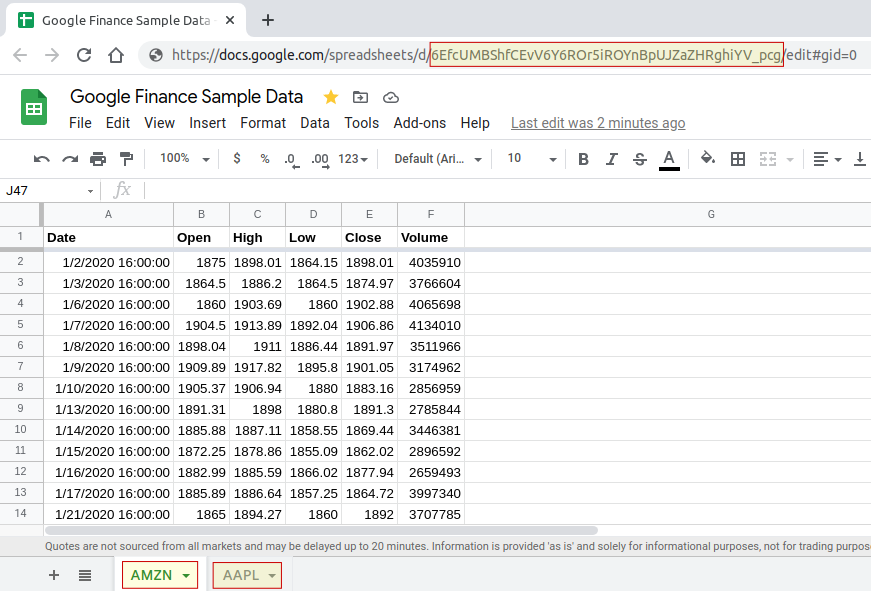Image resolution: width=871 pixels, height=591 pixels.
Task: Format as currency with dollar icon
Action: [x=237, y=158]
